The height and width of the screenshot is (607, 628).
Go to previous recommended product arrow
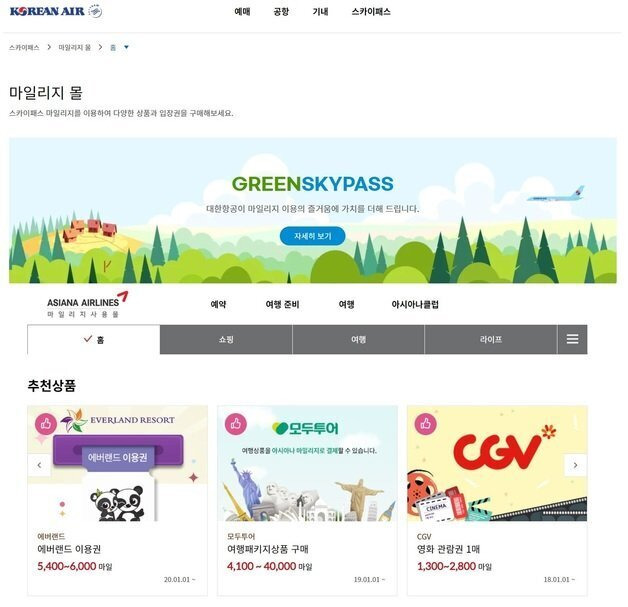(x=39, y=465)
